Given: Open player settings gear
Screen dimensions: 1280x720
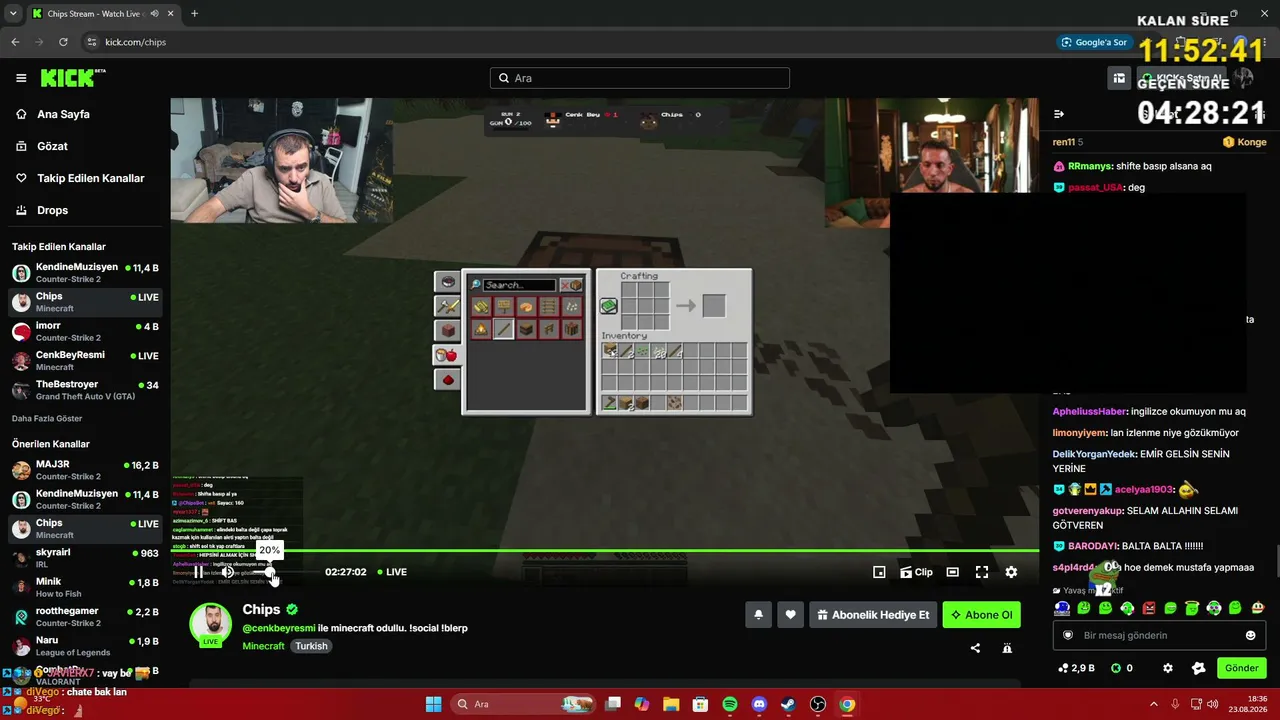Looking at the screenshot, I should (x=1011, y=572).
